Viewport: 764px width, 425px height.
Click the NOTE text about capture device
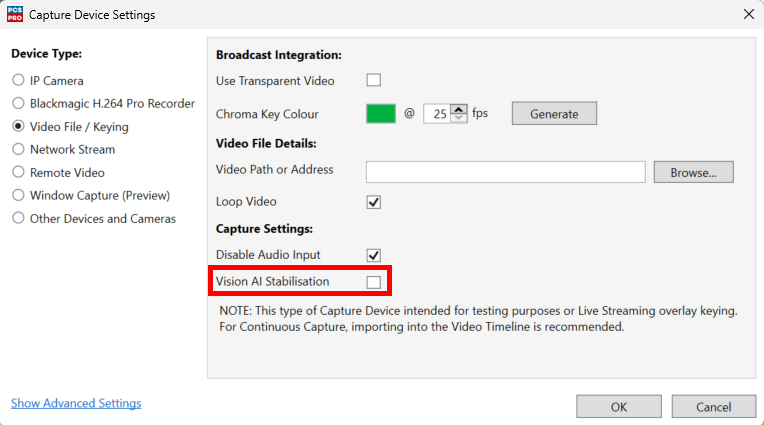[x=478, y=319]
